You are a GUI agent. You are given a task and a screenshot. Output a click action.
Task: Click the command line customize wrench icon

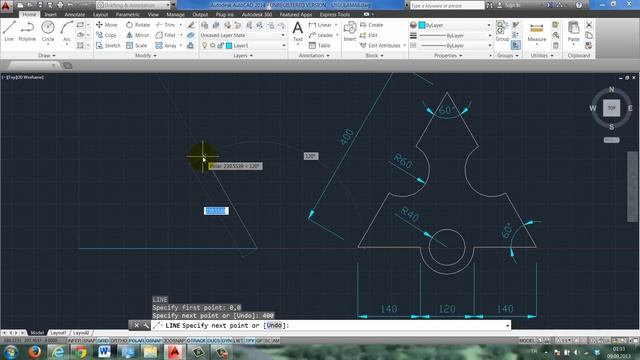pyautogui.click(x=146, y=325)
